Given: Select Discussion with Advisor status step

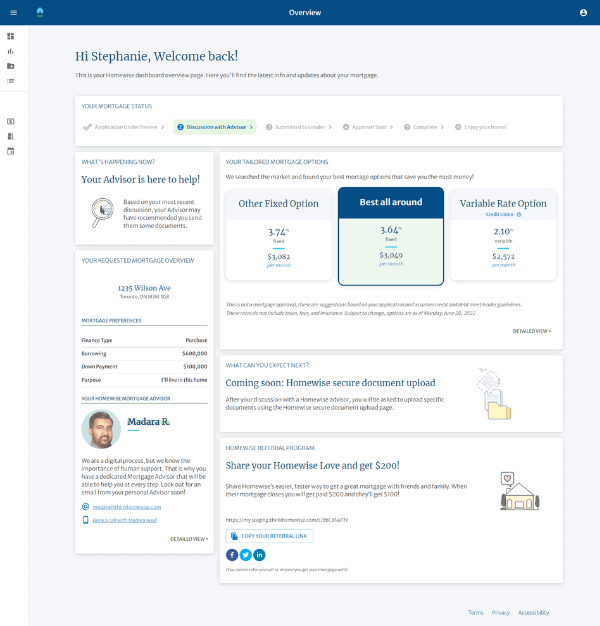Looking at the screenshot, I should 215,127.
